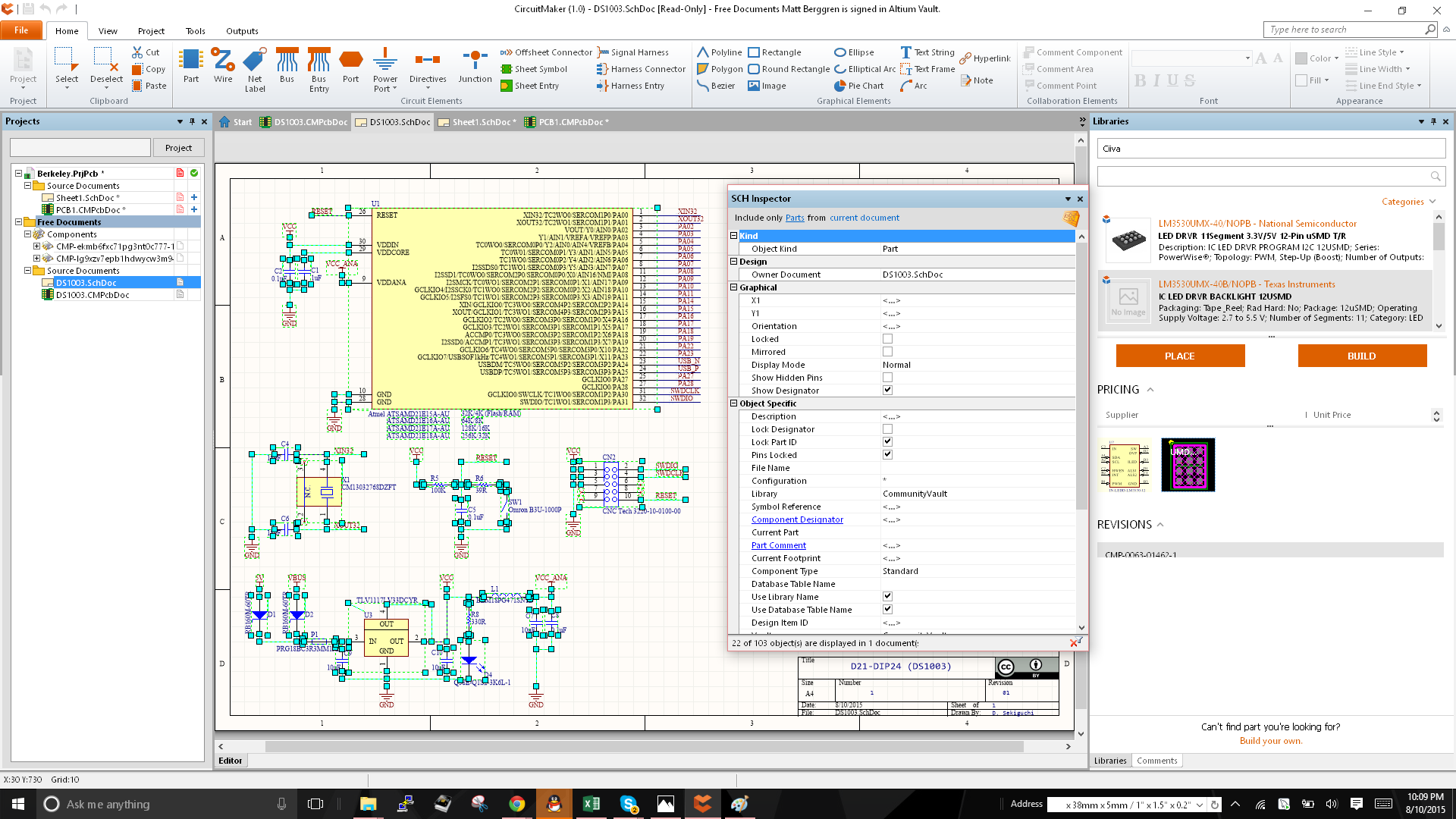Viewport: 1456px width, 819px height.
Task: Enable the Show Hidden Pins checkbox
Action: [x=887, y=378]
